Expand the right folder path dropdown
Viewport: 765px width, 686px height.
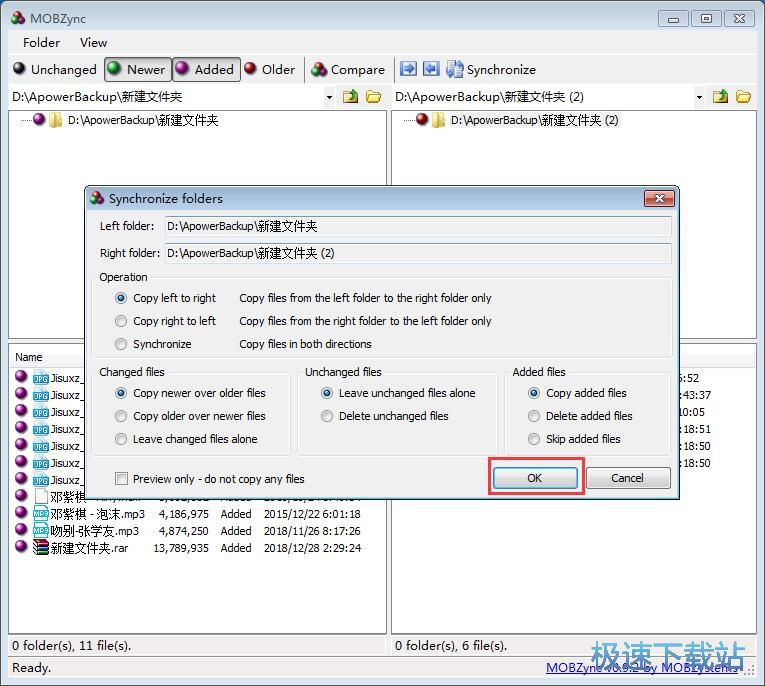pyautogui.click(x=699, y=97)
